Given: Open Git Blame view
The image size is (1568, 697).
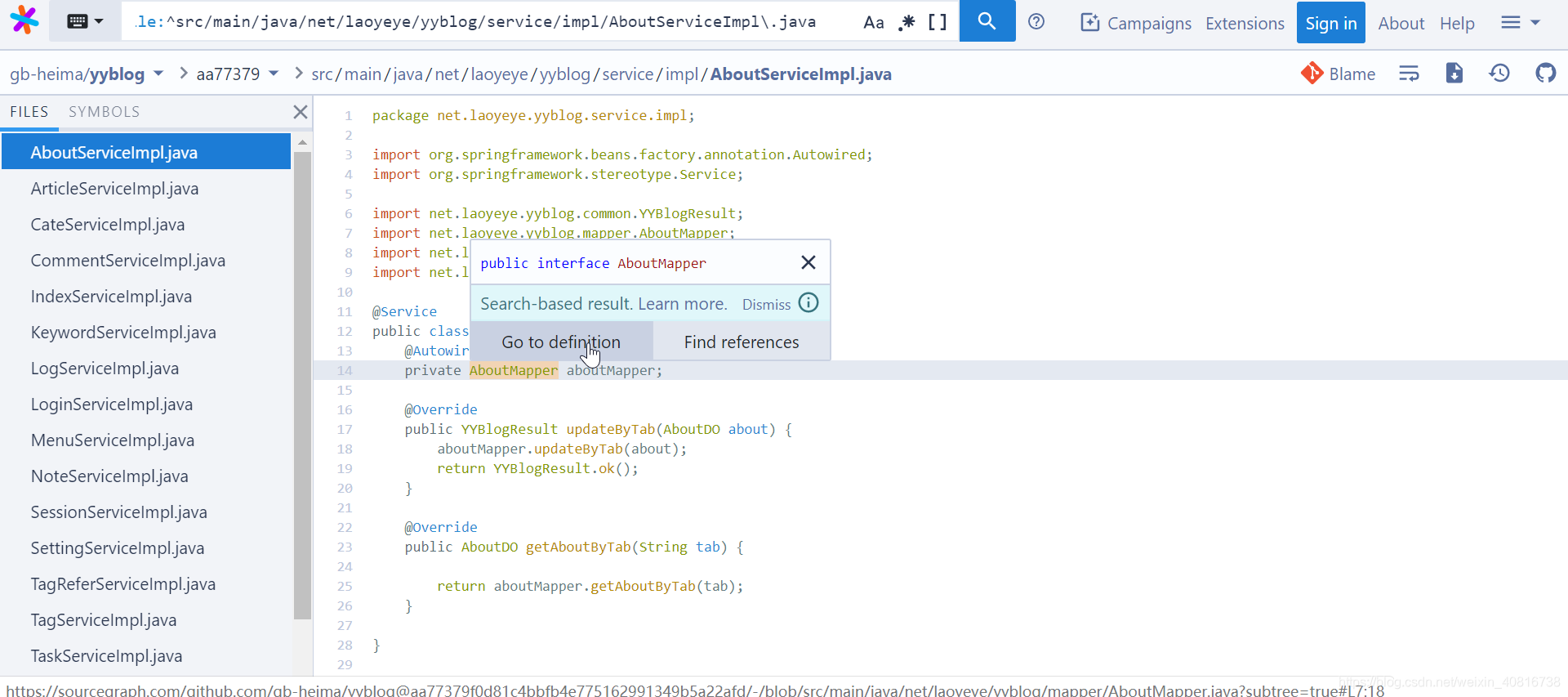Looking at the screenshot, I should click(1338, 74).
